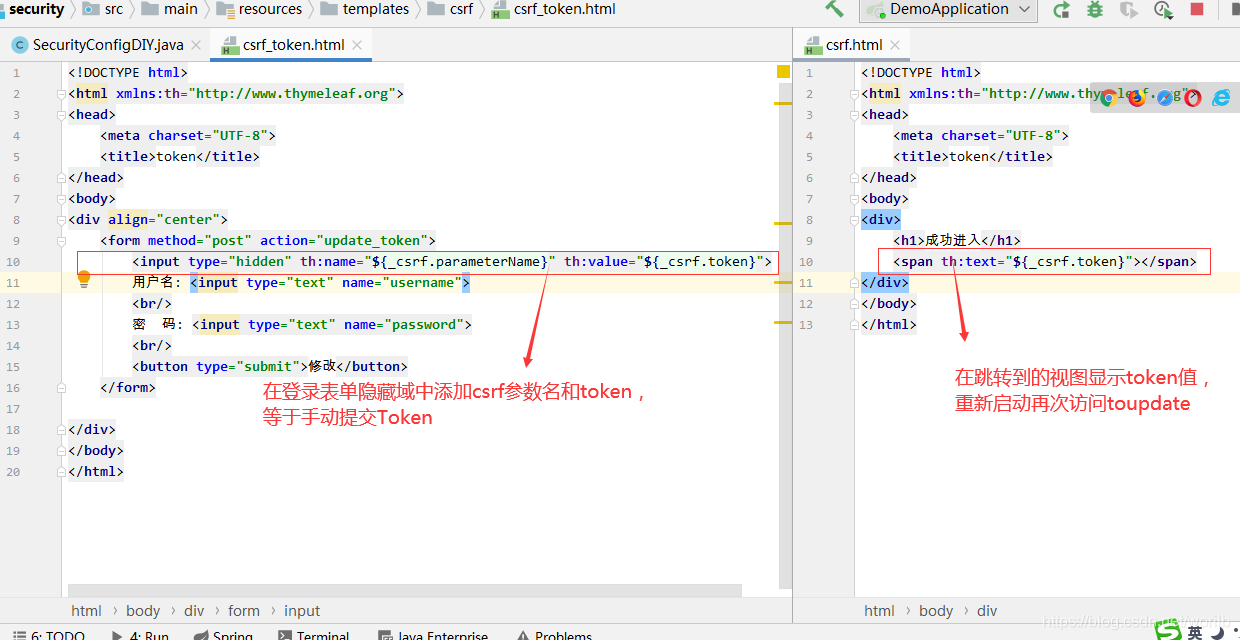
Task: Collapse the html tag in csrf_token.html
Action: click(62, 94)
